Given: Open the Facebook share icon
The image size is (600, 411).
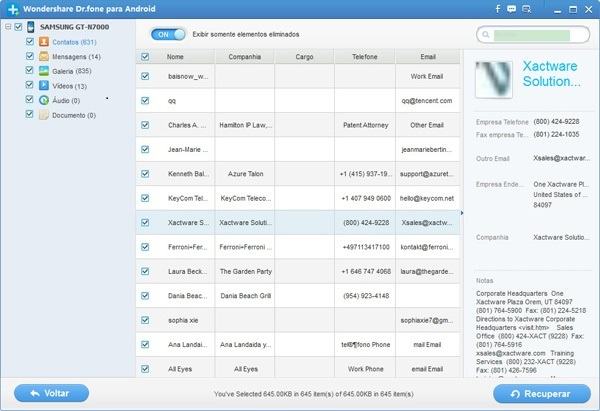Looking at the screenshot, I should 497,9.
